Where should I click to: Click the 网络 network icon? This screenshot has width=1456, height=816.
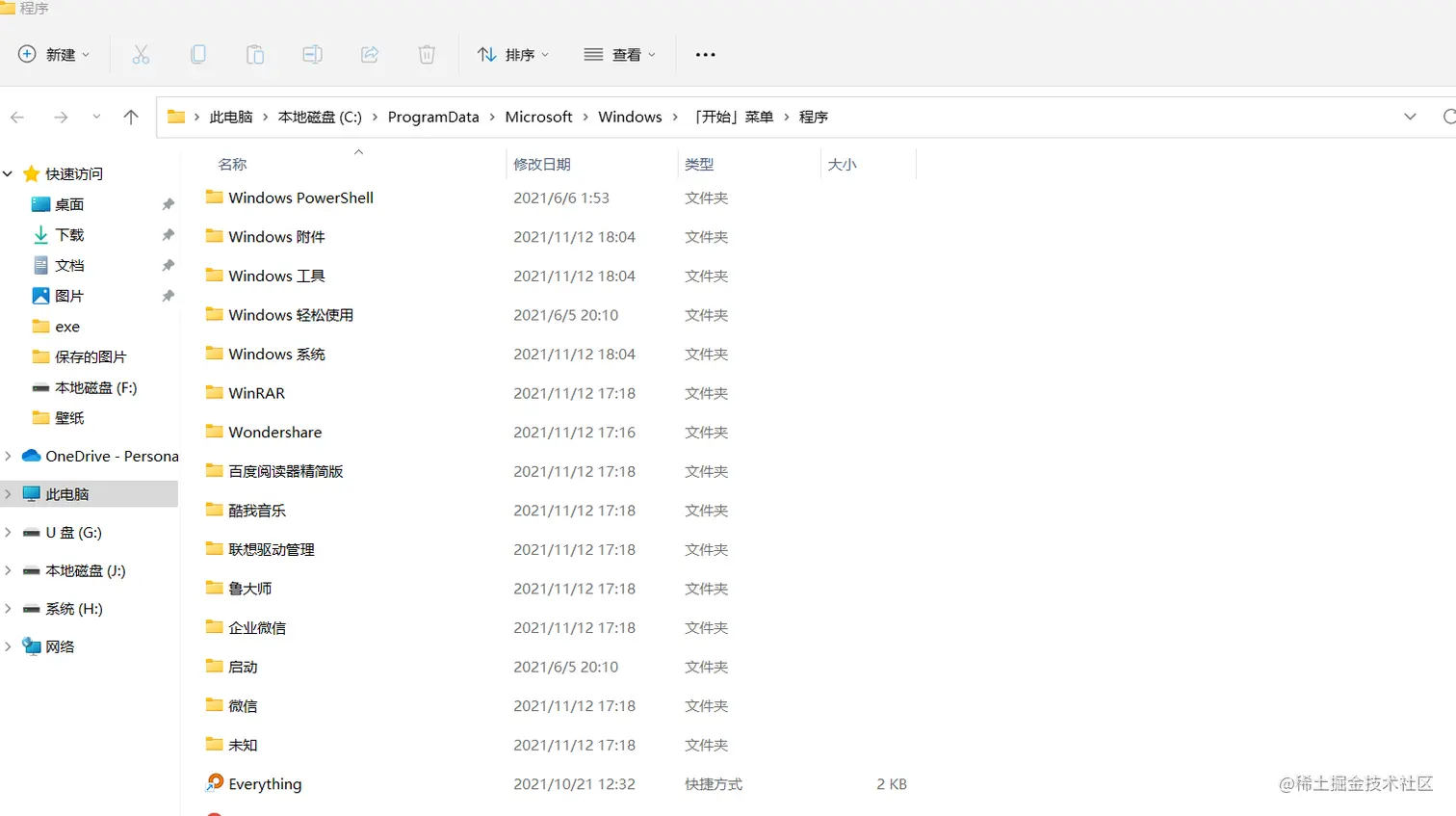coord(31,646)
